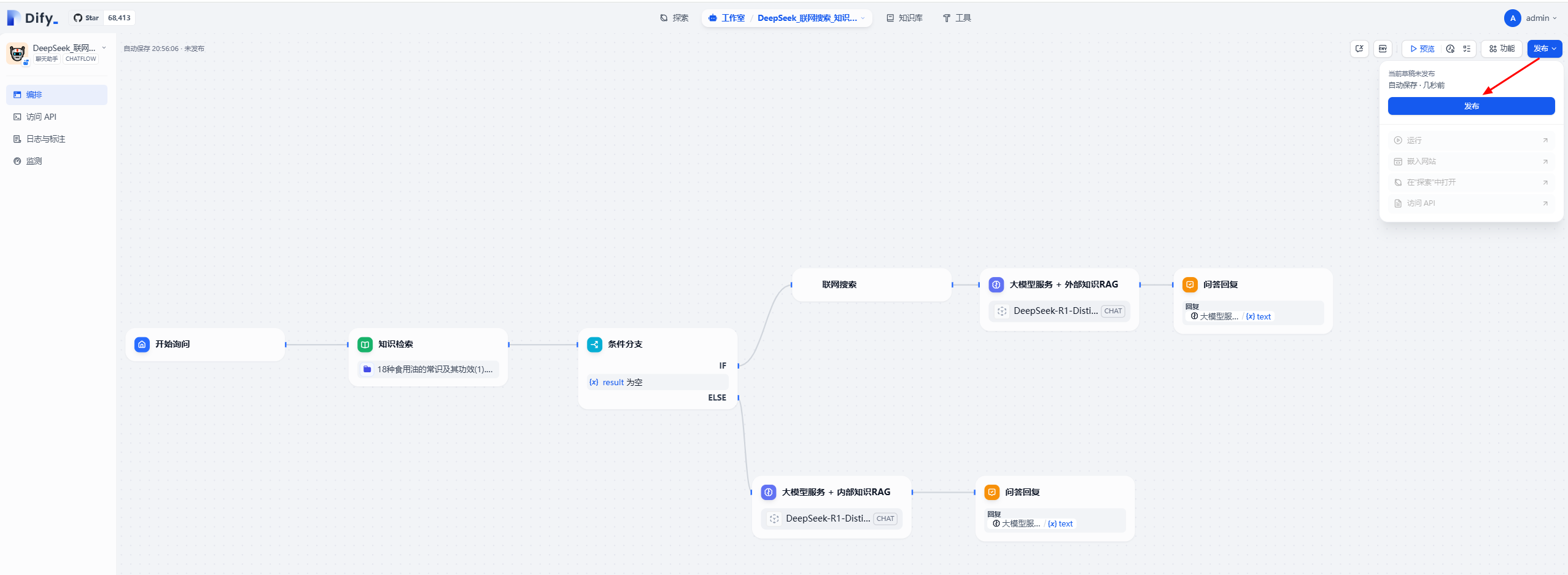Open 日志与标注 in the sidebar

[x=56, y=139]
